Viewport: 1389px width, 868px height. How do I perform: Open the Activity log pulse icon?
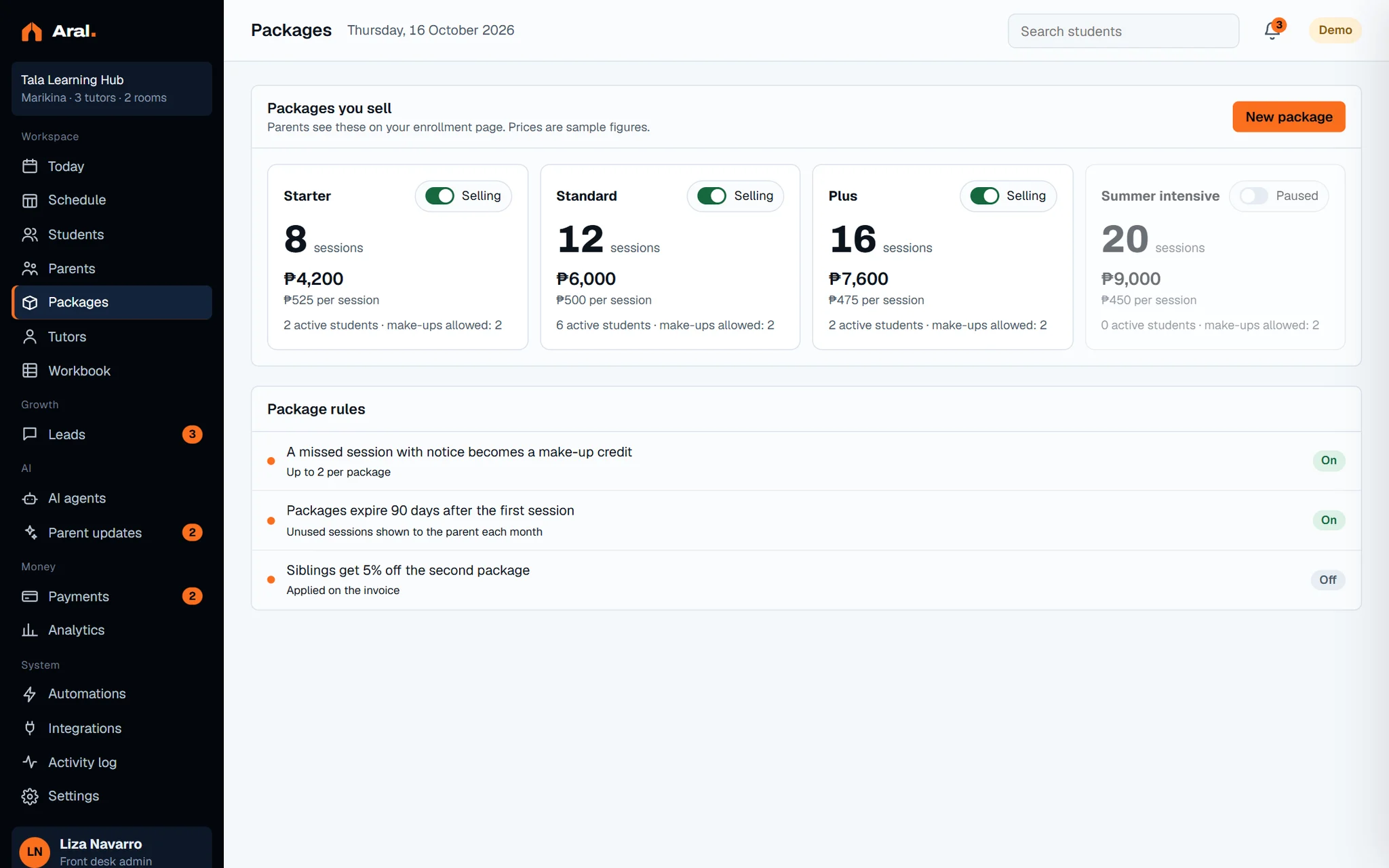(x=30, y=762)
